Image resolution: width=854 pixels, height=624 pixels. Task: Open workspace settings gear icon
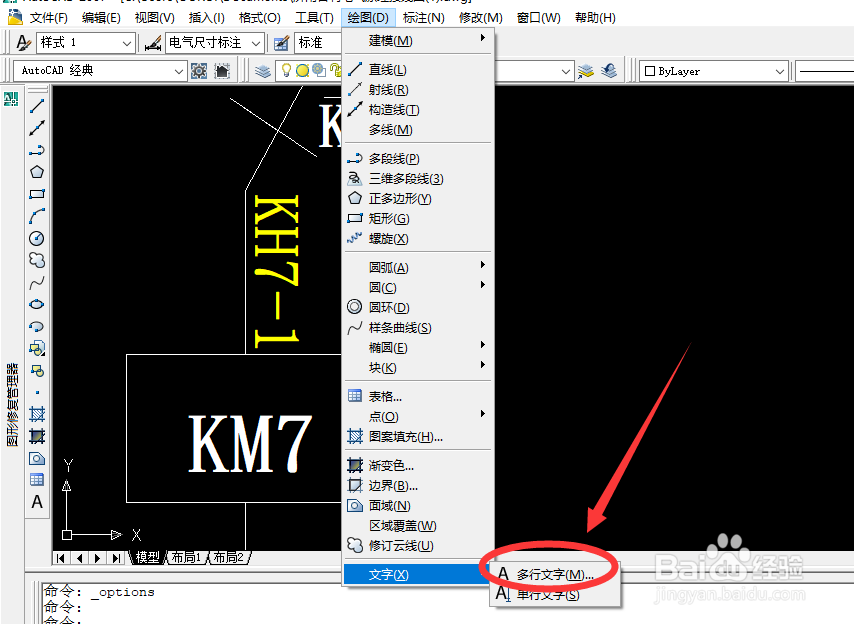[199, 71]
